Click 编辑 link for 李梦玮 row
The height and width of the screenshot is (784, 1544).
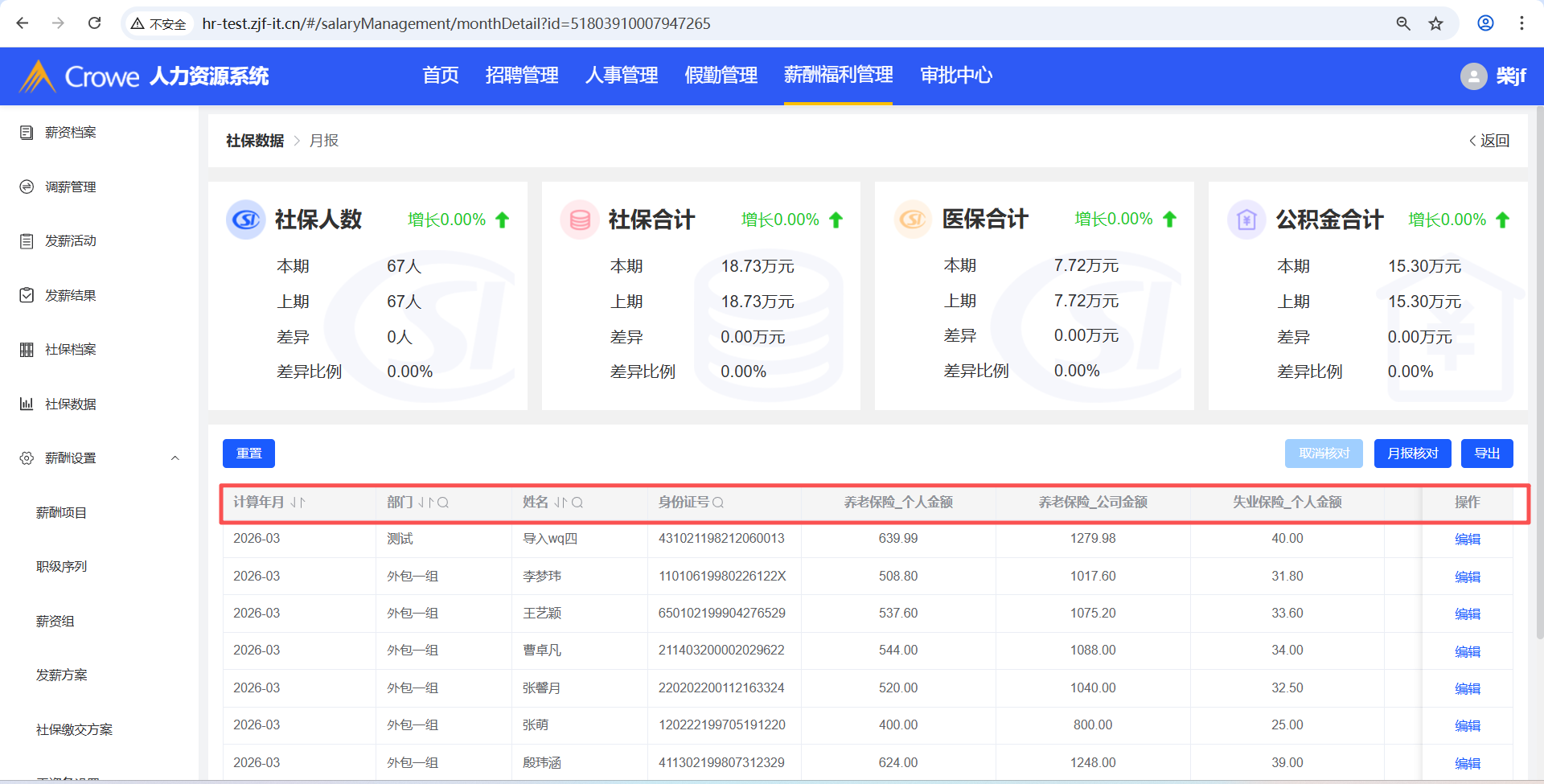[x=1467, y=577]
